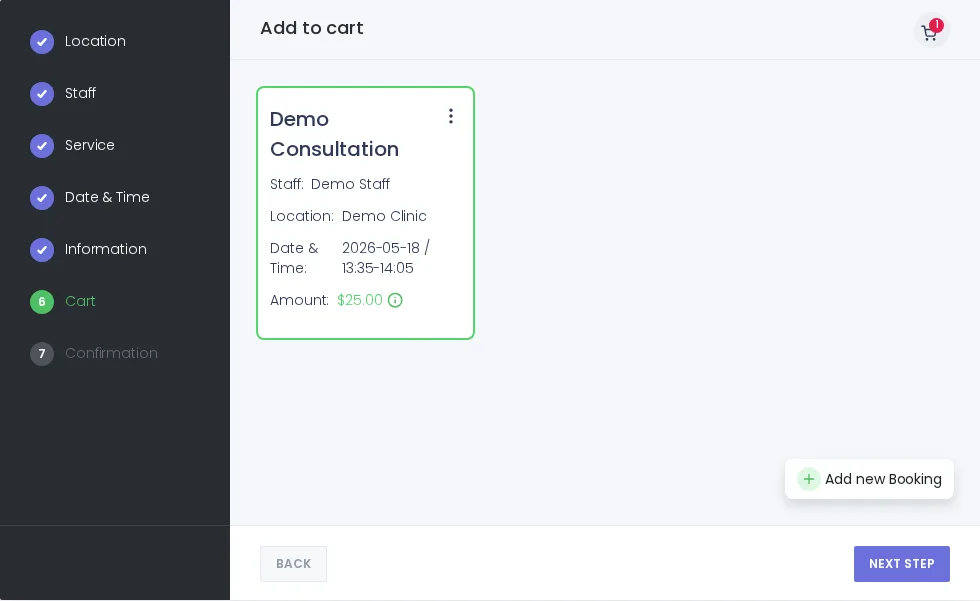Click the Demo Staff value
Screen dimensions: 980x601
tap(350, 184)
